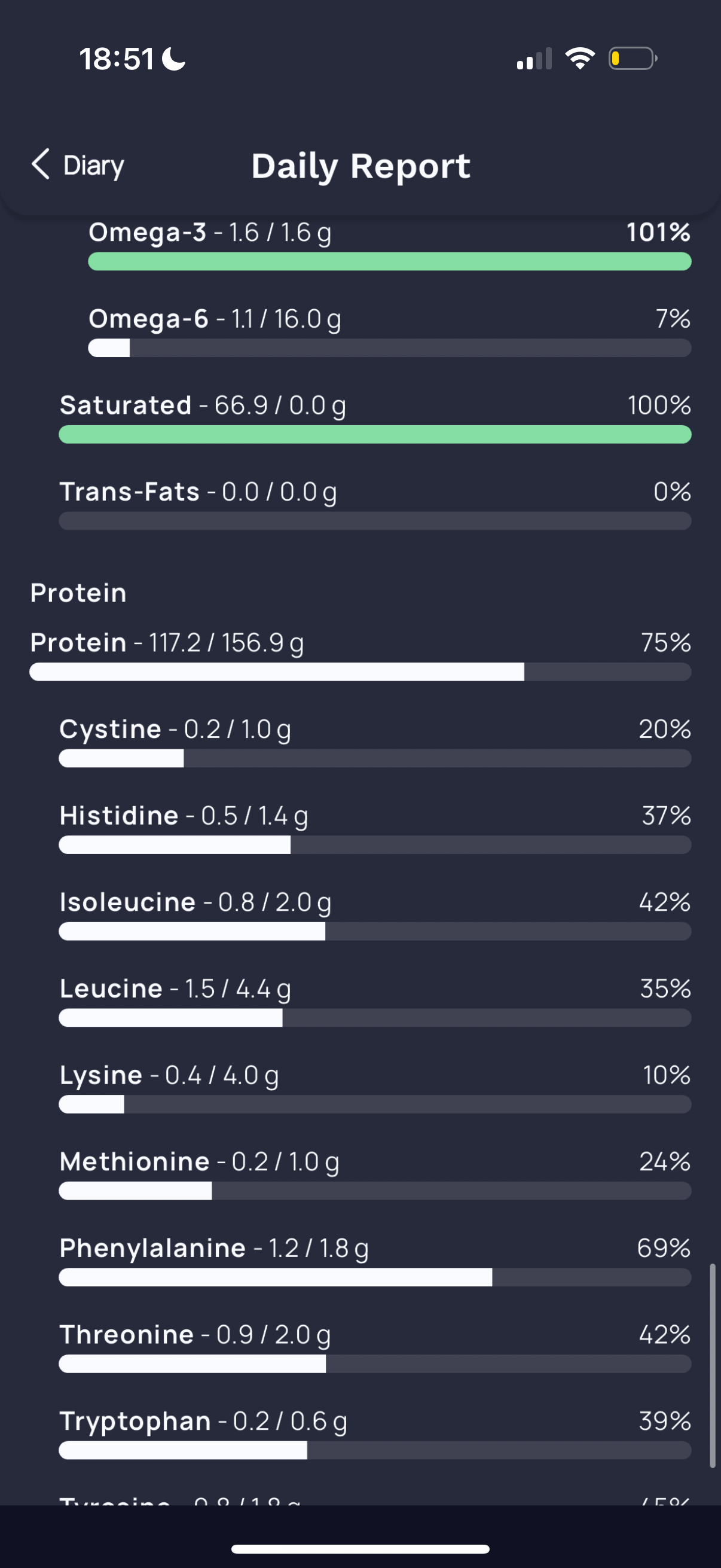The height and width of the screenshot is (1568, 721).
Task: Tap the Protein section header
Action: click(x=78, y=593)
